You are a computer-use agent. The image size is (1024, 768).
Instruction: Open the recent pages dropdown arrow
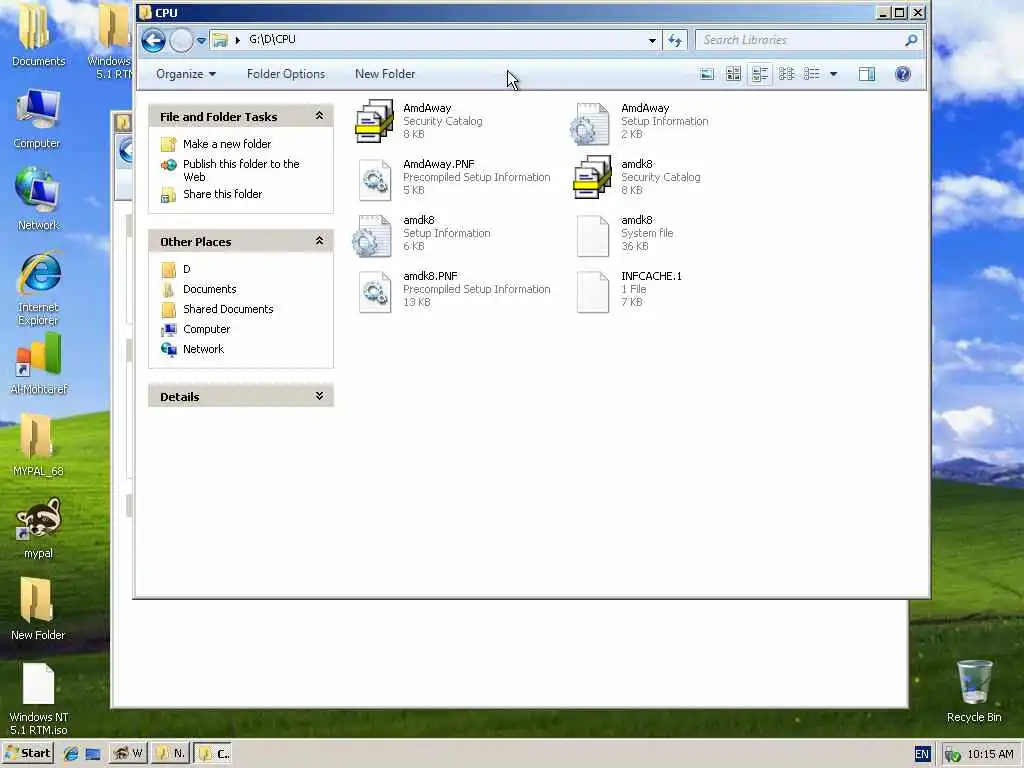[x=201, y=40]
